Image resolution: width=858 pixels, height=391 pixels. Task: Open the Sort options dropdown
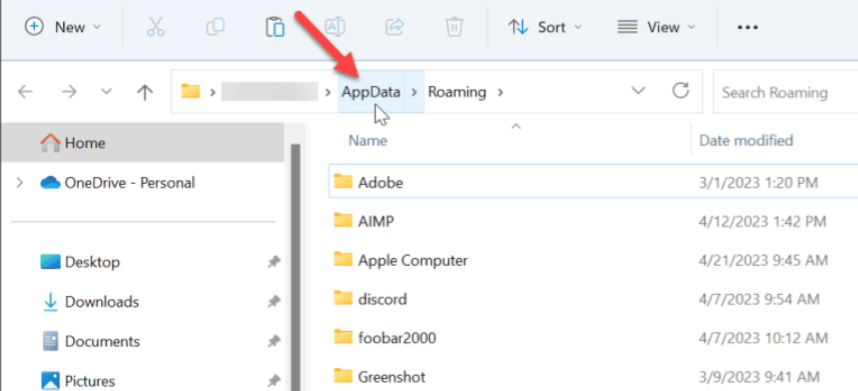click(545, 27)
